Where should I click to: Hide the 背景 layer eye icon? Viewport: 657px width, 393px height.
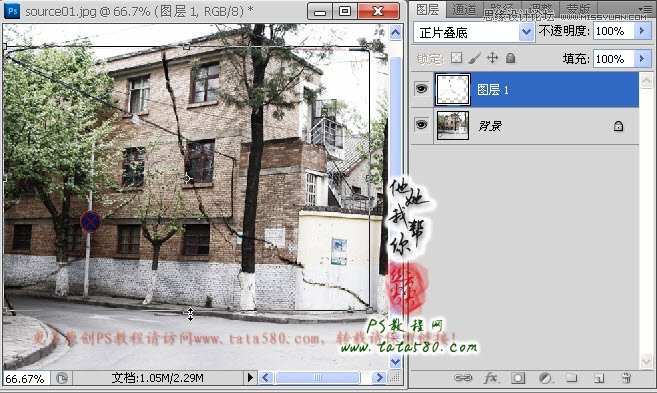(x=422, y=125)
